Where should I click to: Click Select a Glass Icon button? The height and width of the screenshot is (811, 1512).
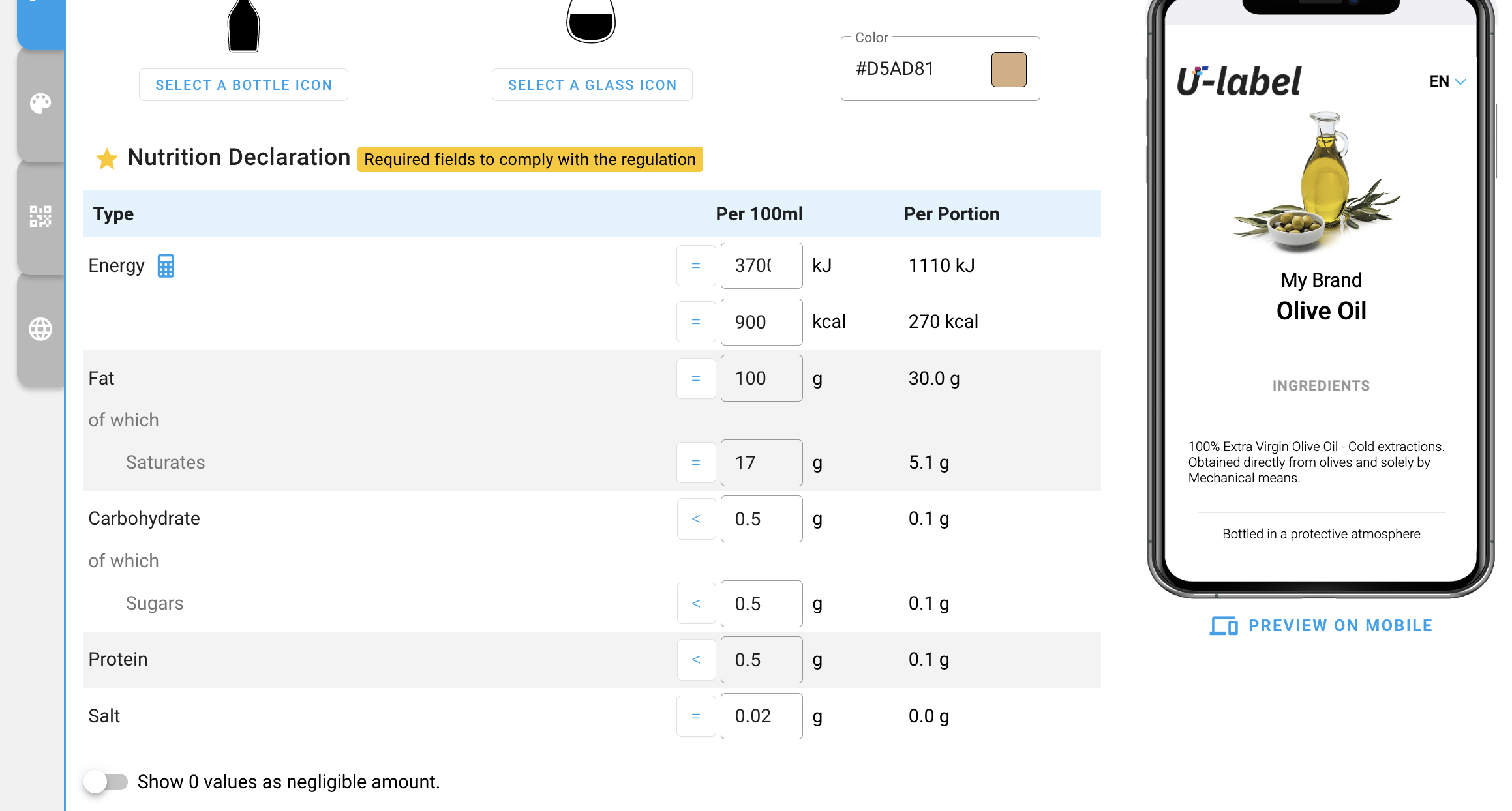[592, 85]
